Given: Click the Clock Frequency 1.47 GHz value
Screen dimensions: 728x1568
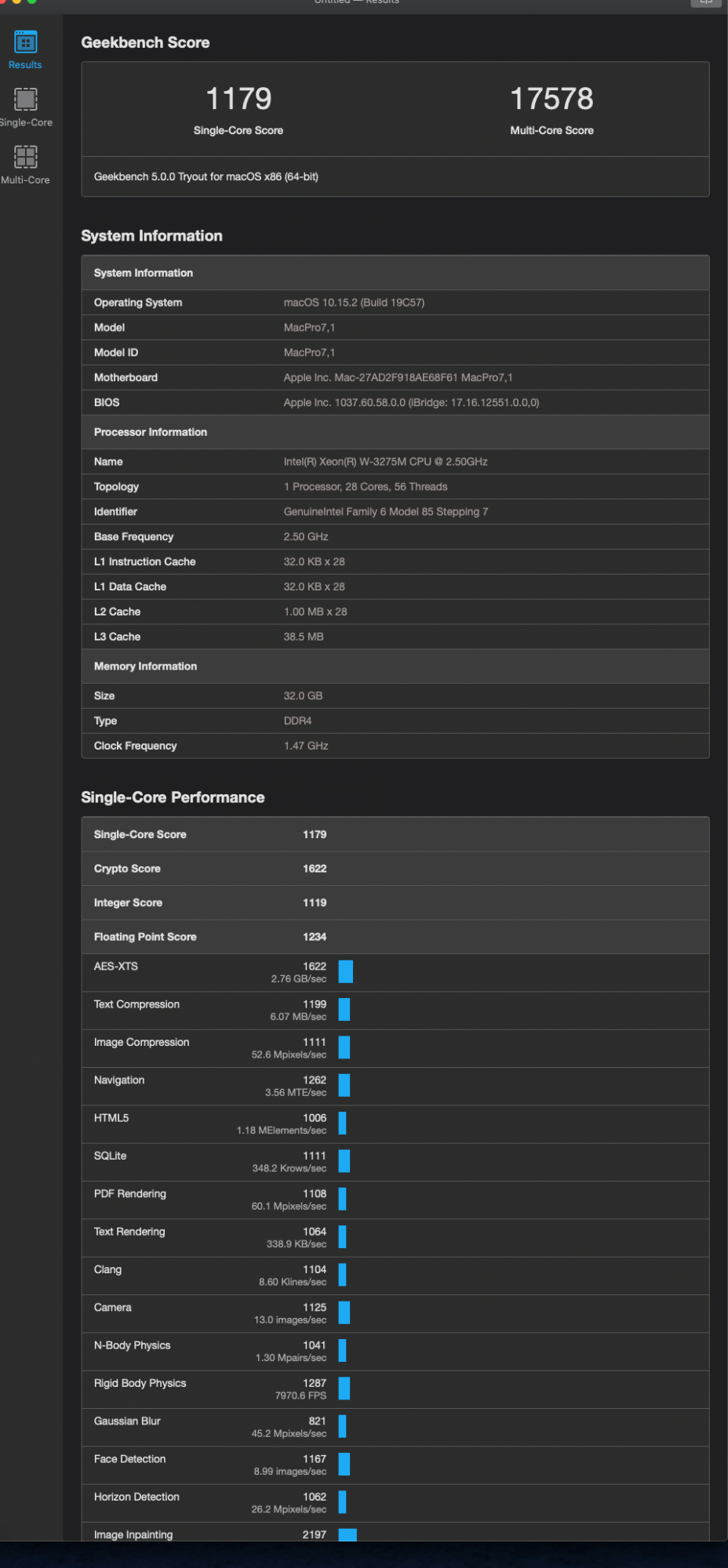Looking at the screenshot, I should (306, 746).
